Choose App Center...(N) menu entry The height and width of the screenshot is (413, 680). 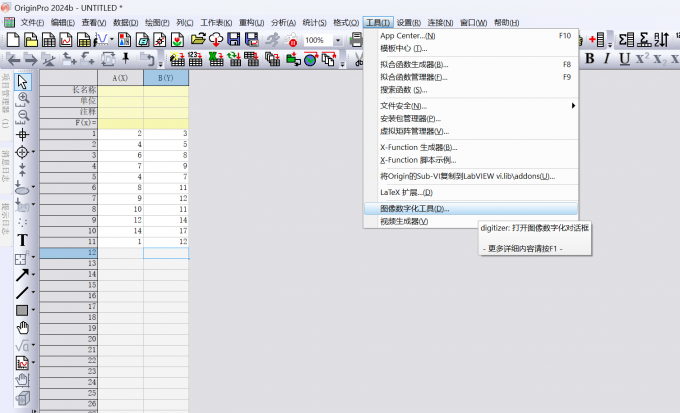pos(471,36)
